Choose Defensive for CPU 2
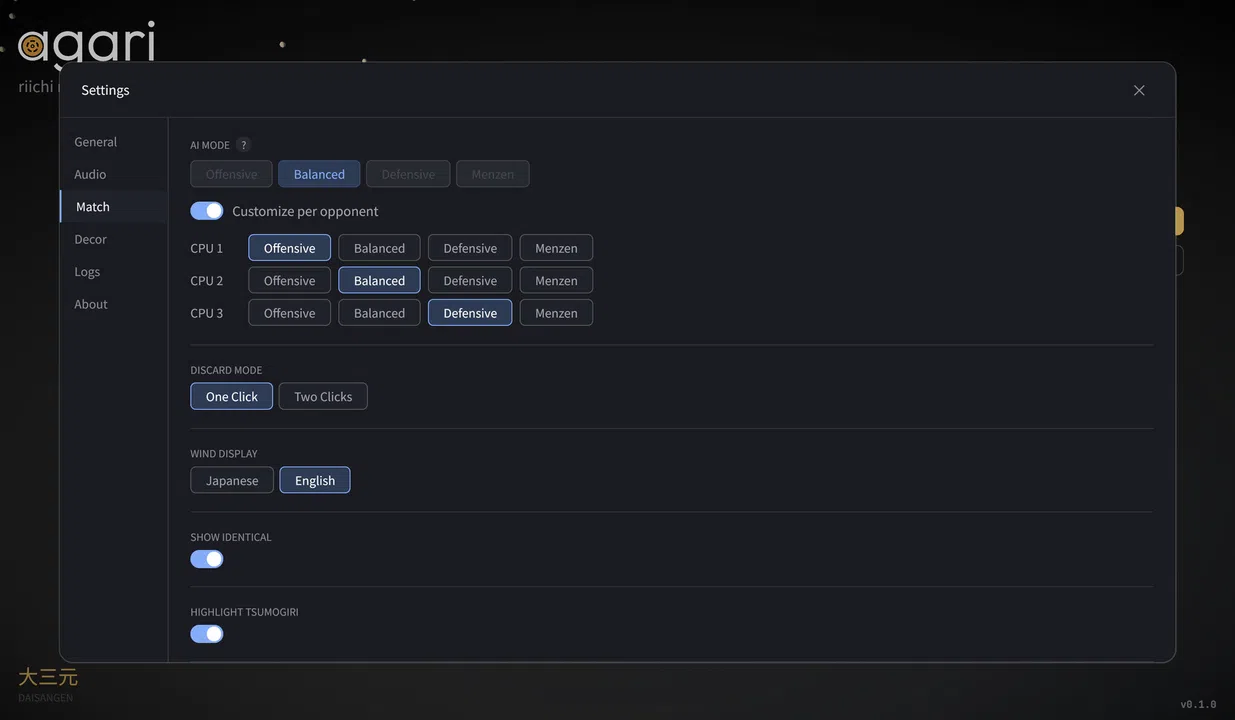The image size is (1235, 720). (470, 280)
